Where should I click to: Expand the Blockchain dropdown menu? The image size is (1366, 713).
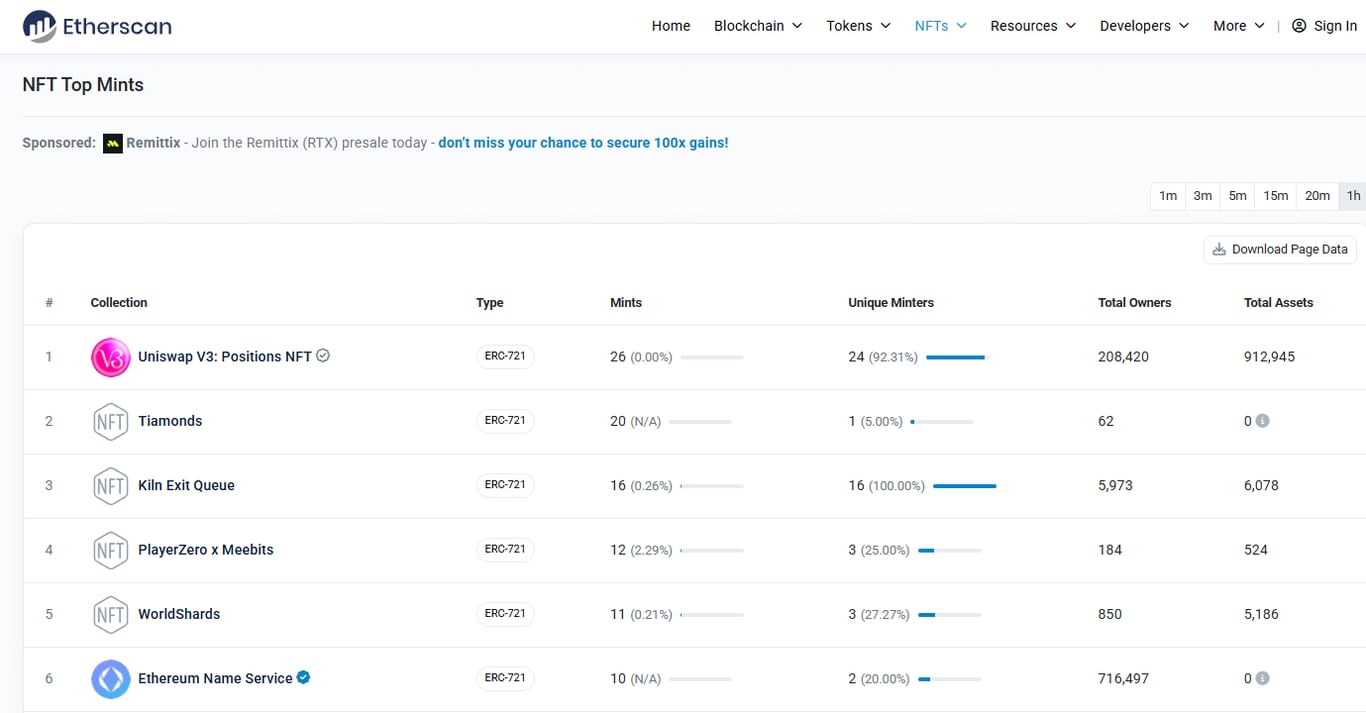click(758, 26)
